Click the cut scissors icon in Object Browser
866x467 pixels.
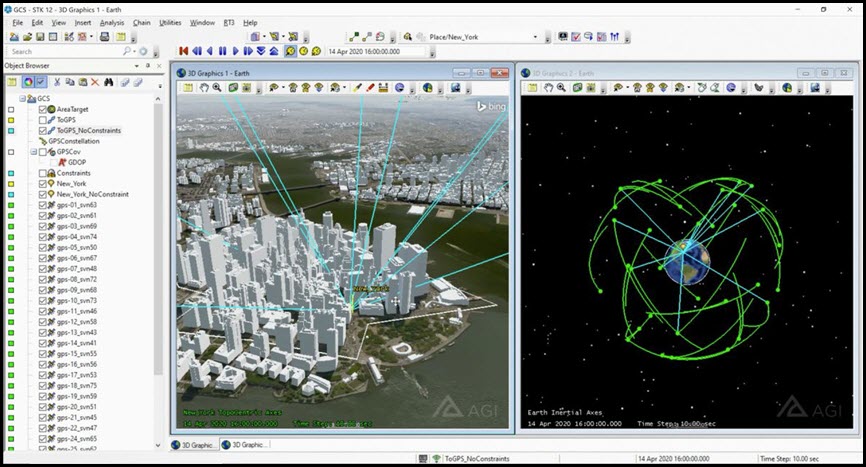pyautogui.click(x=57, y=82)
